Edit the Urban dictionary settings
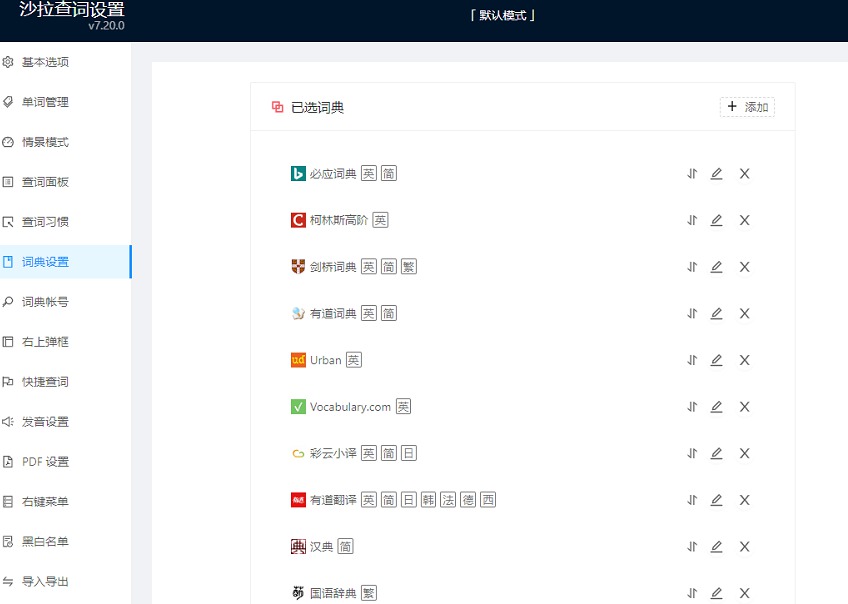The height and width of the screenshot is (604, 848). (717, 360)
